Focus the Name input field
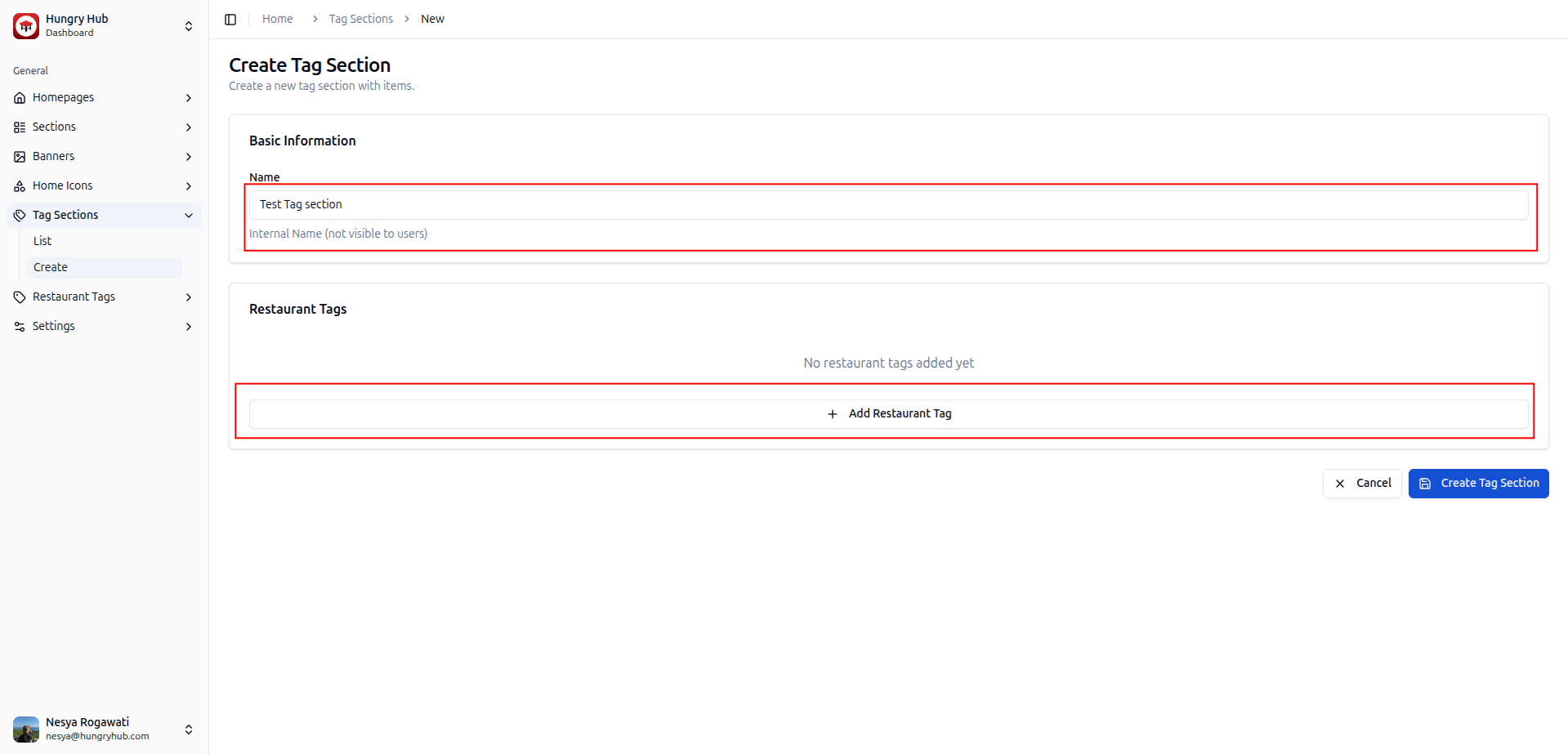Image resolution: width=1568 pixels, height=754 pixels. (888, 204)
